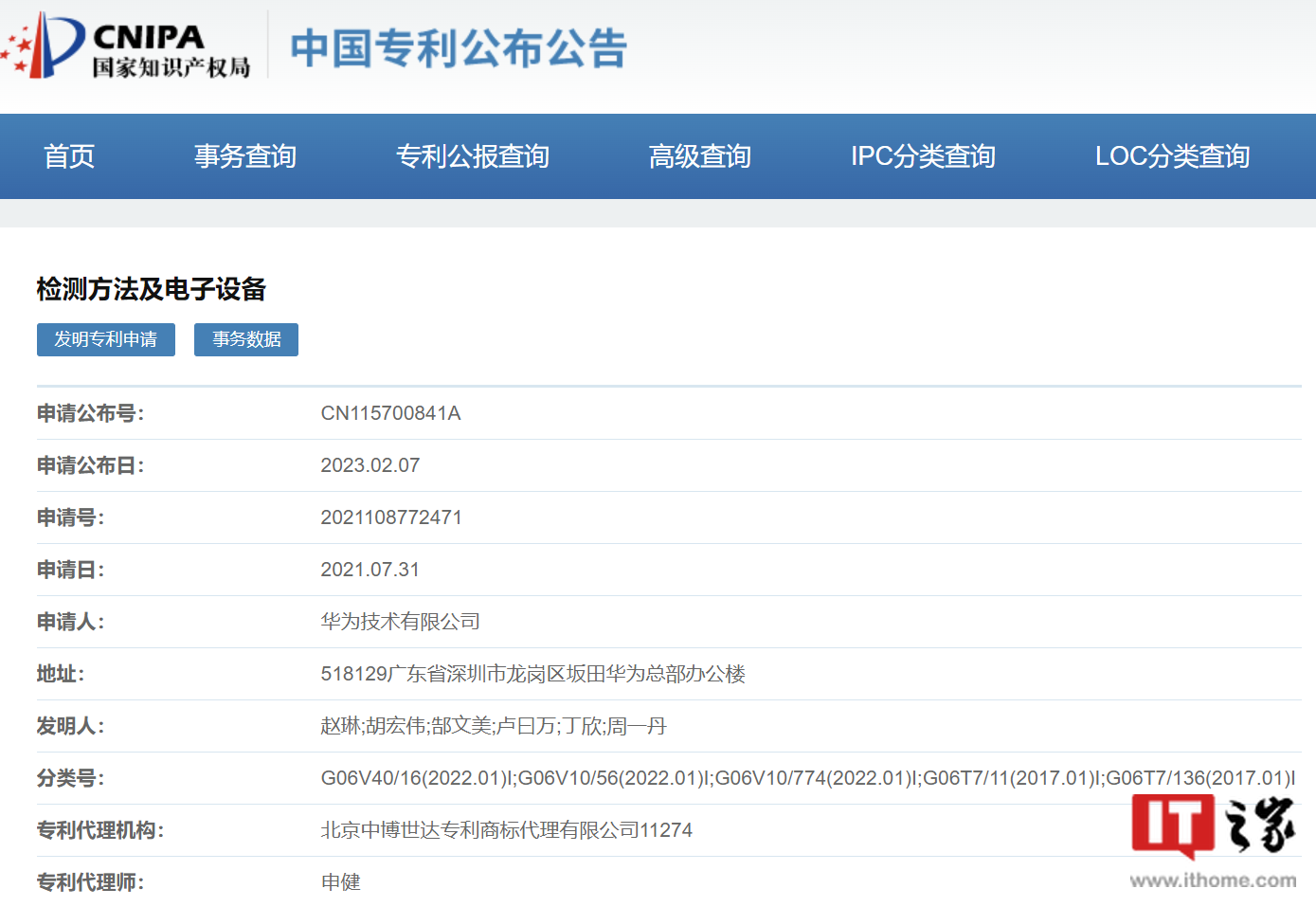Click the 国家知识产权局 text under CNIPA

171,67
